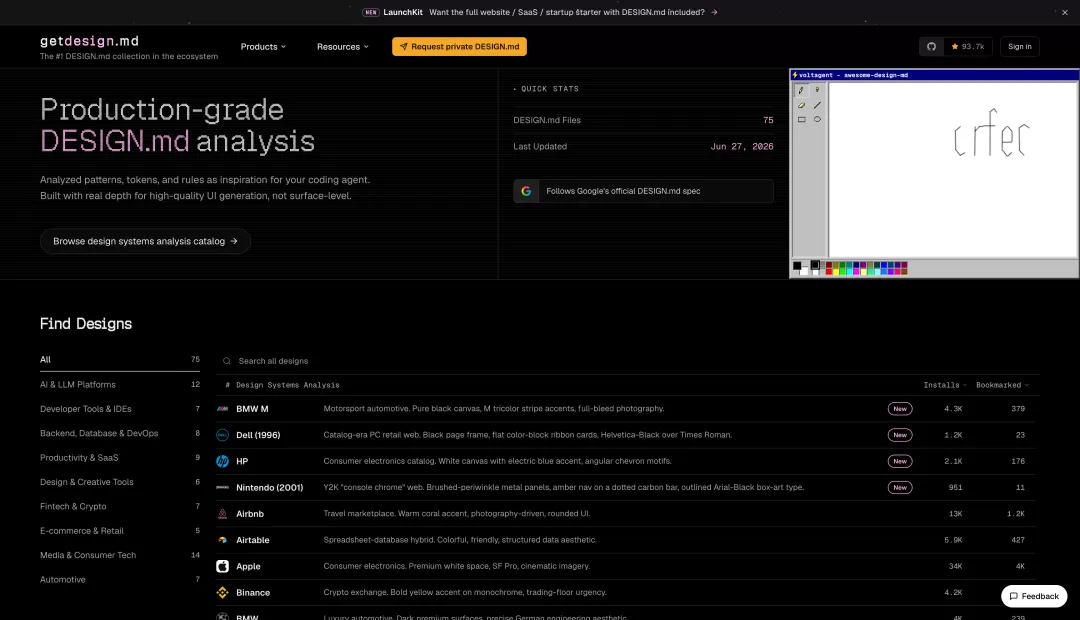Select the line tool in the paint widget
Screen dimensions: 1080x620
[x=818, y=105]
